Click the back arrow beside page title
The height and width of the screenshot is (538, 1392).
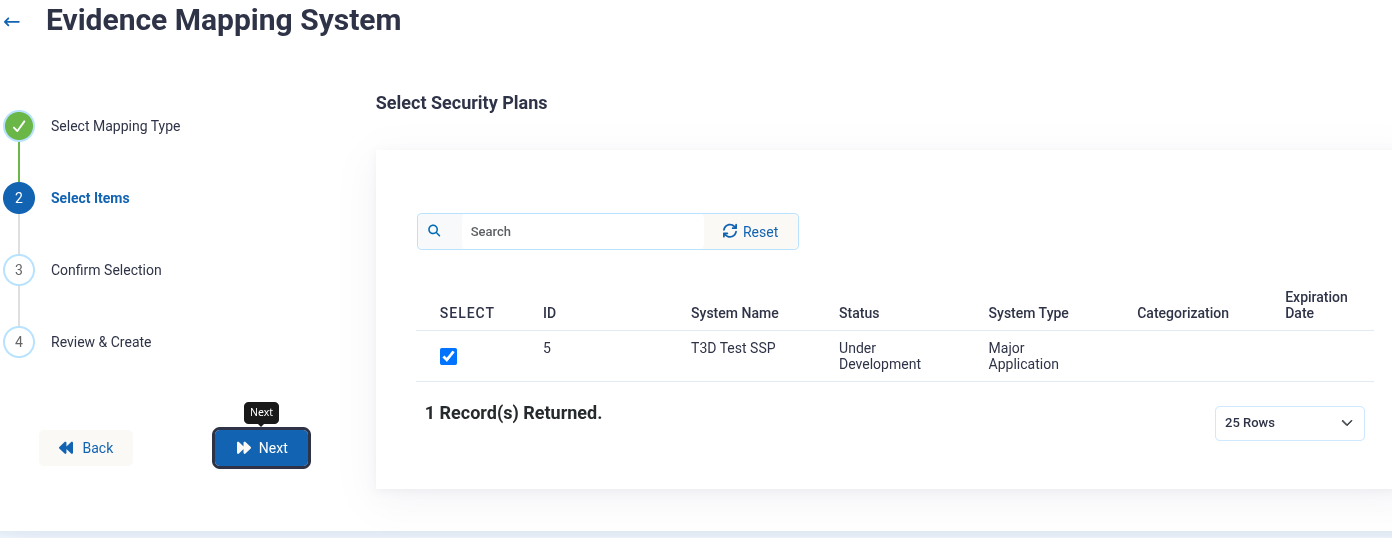[x=12, y=21]
